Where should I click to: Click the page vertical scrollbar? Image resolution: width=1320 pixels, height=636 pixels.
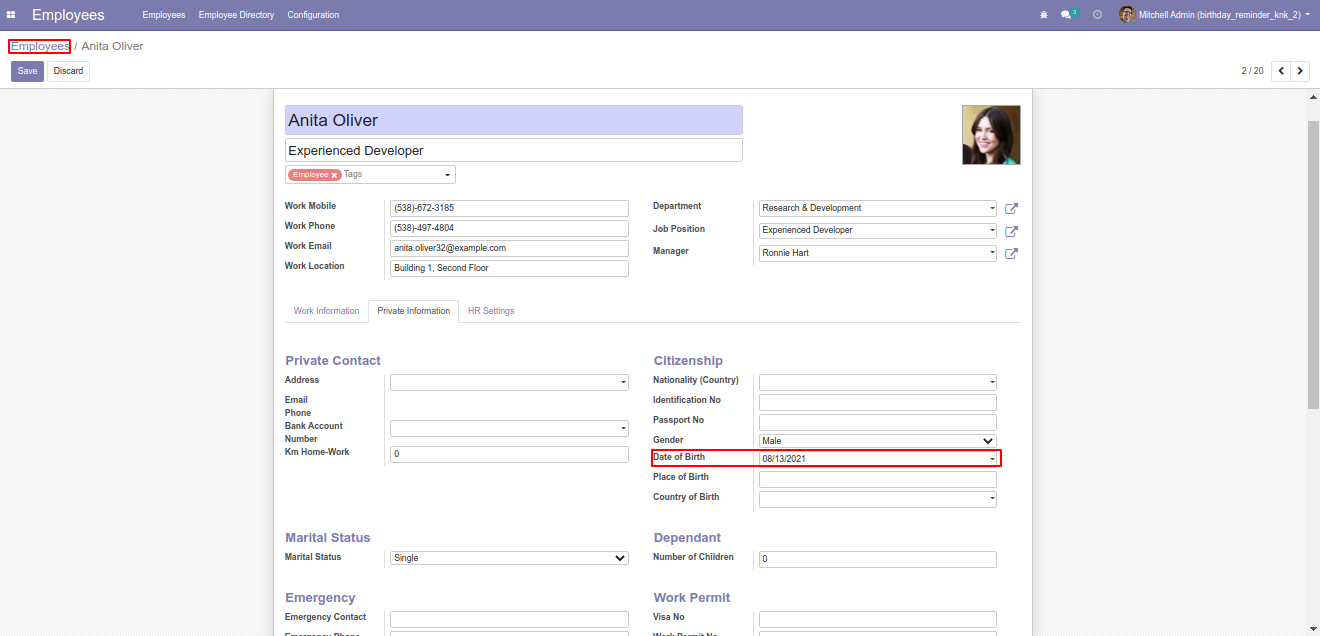(x=1314, y=265)
